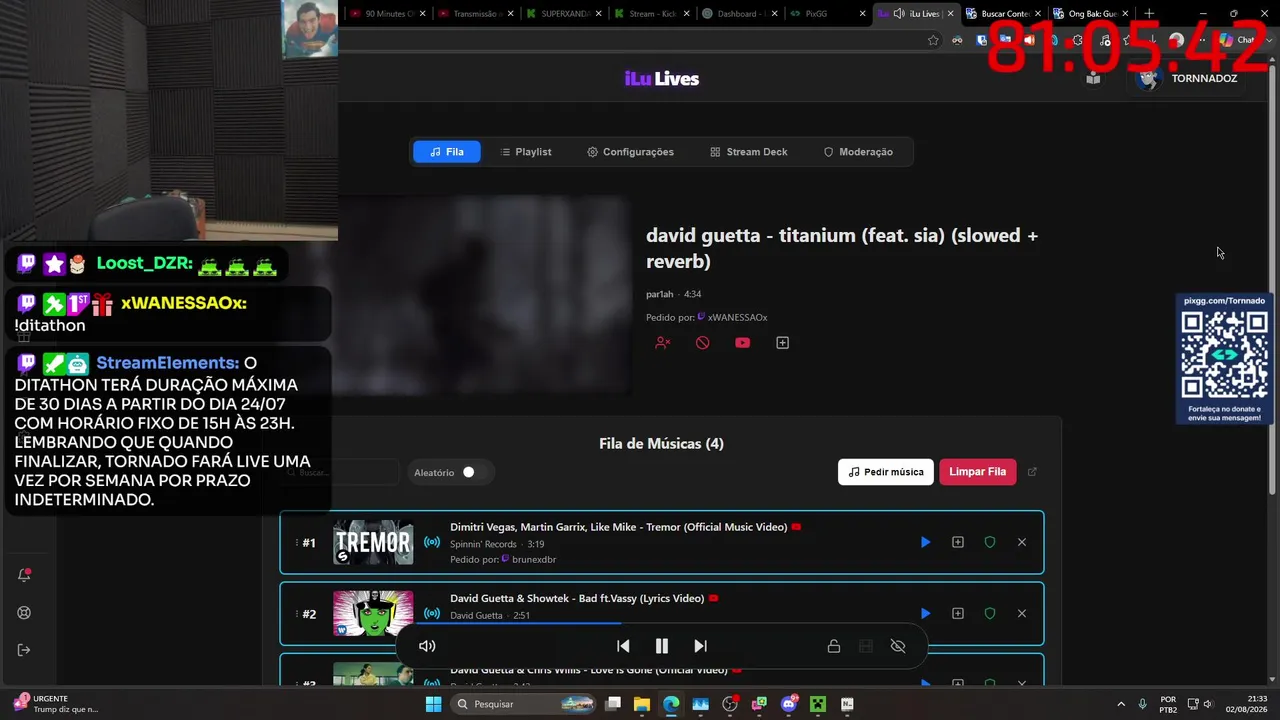Open the TORNNADOZ profile menu
The image size is (1280, 720).
pos(1188,78)
